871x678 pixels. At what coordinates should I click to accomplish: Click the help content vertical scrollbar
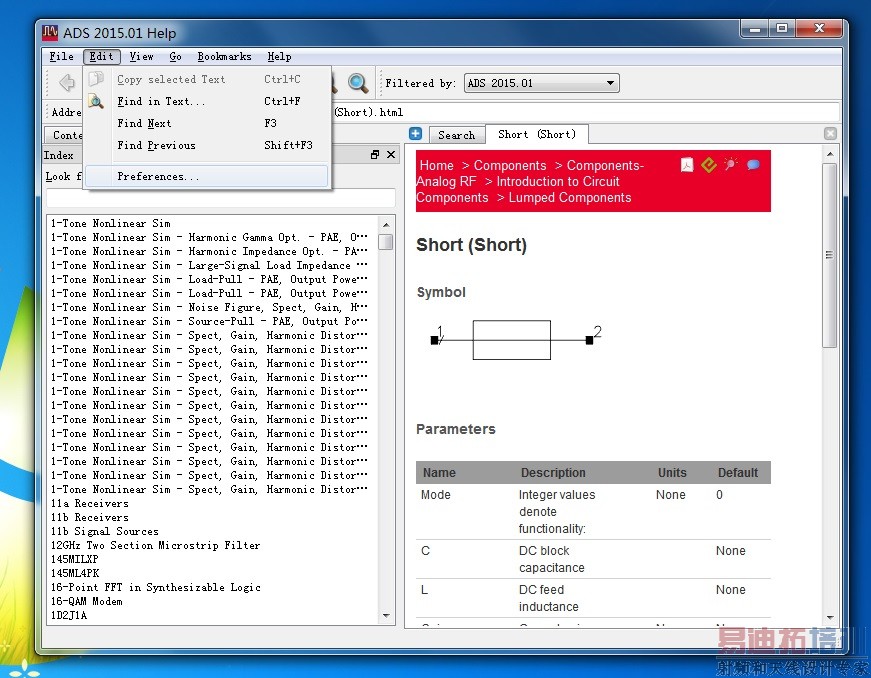click(x=829, y=256)
